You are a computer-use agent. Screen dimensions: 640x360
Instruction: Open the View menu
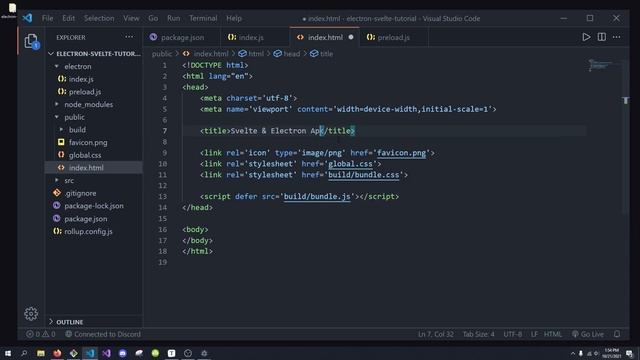(x=131, y=18)
